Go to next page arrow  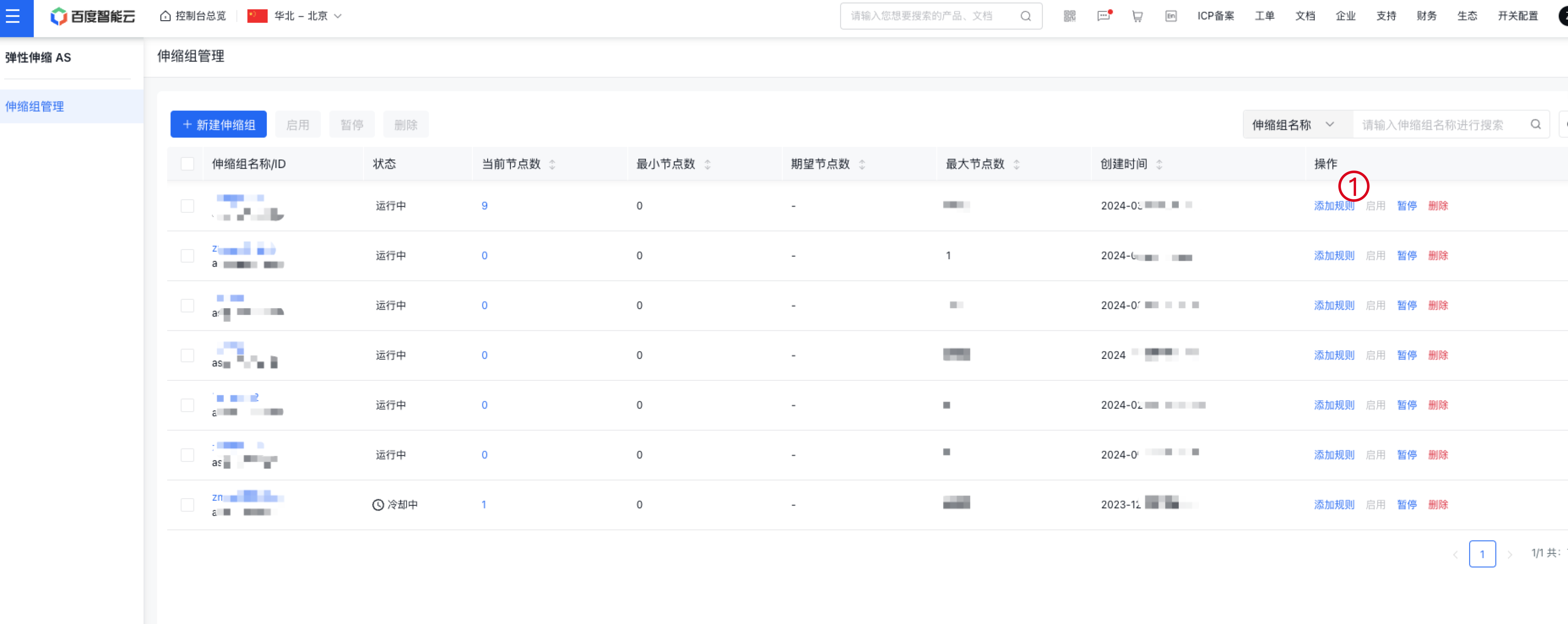pos(1510,555)
